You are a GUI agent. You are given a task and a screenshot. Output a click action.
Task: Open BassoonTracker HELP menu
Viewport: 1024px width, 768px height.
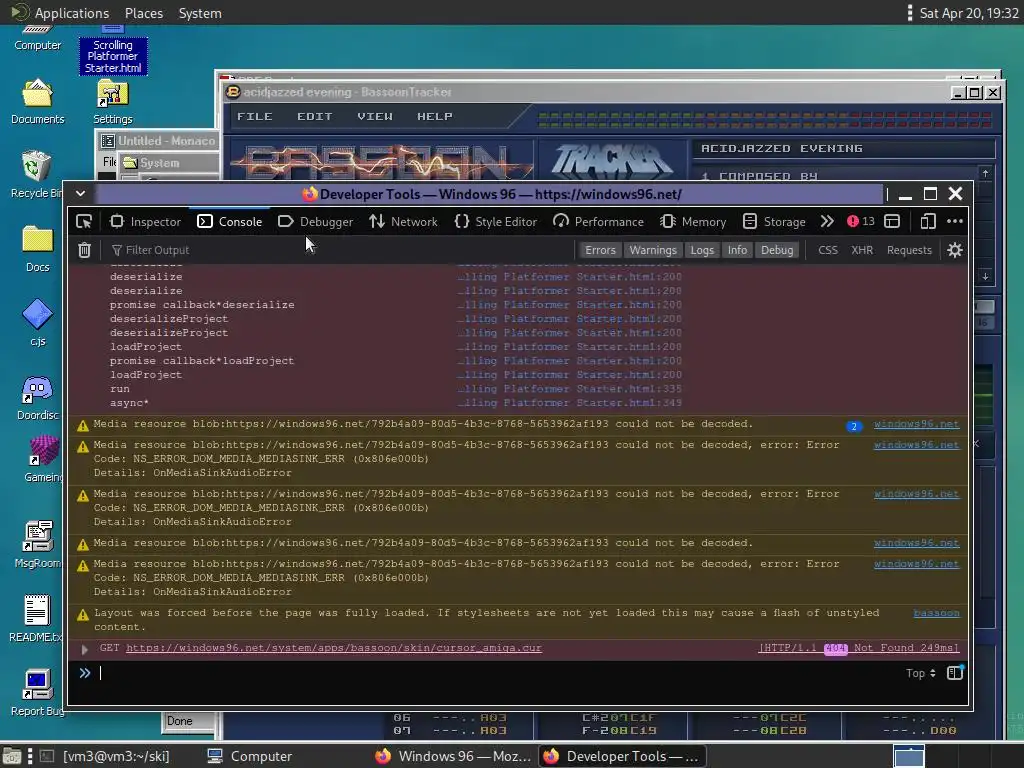(435, 116)
